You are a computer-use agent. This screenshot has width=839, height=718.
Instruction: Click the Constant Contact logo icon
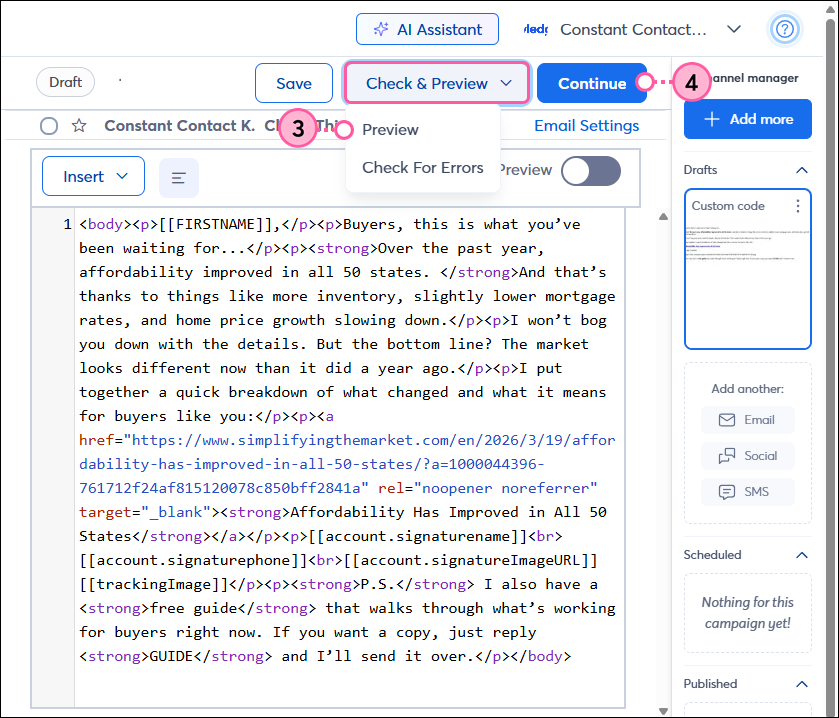[536, 29]
